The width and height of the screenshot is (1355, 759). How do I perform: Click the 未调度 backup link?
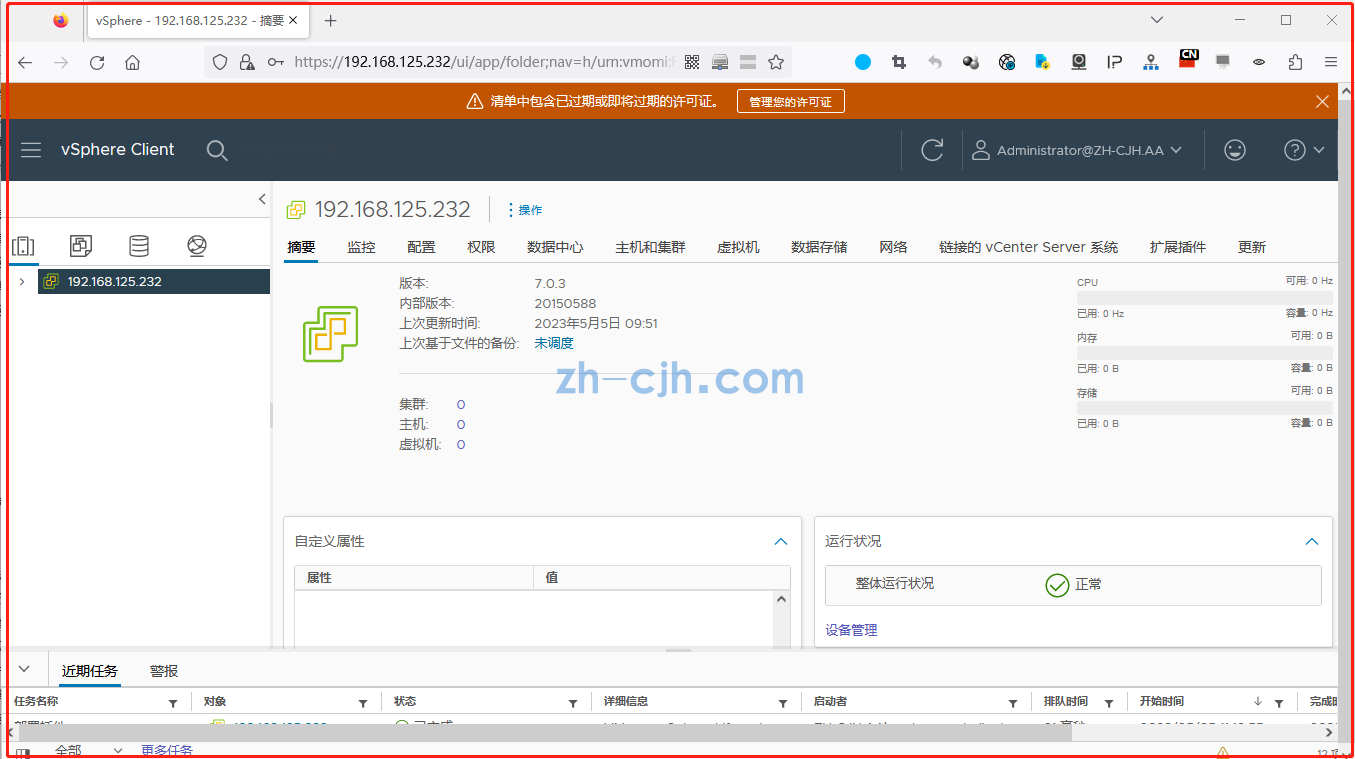click(554, 343)
